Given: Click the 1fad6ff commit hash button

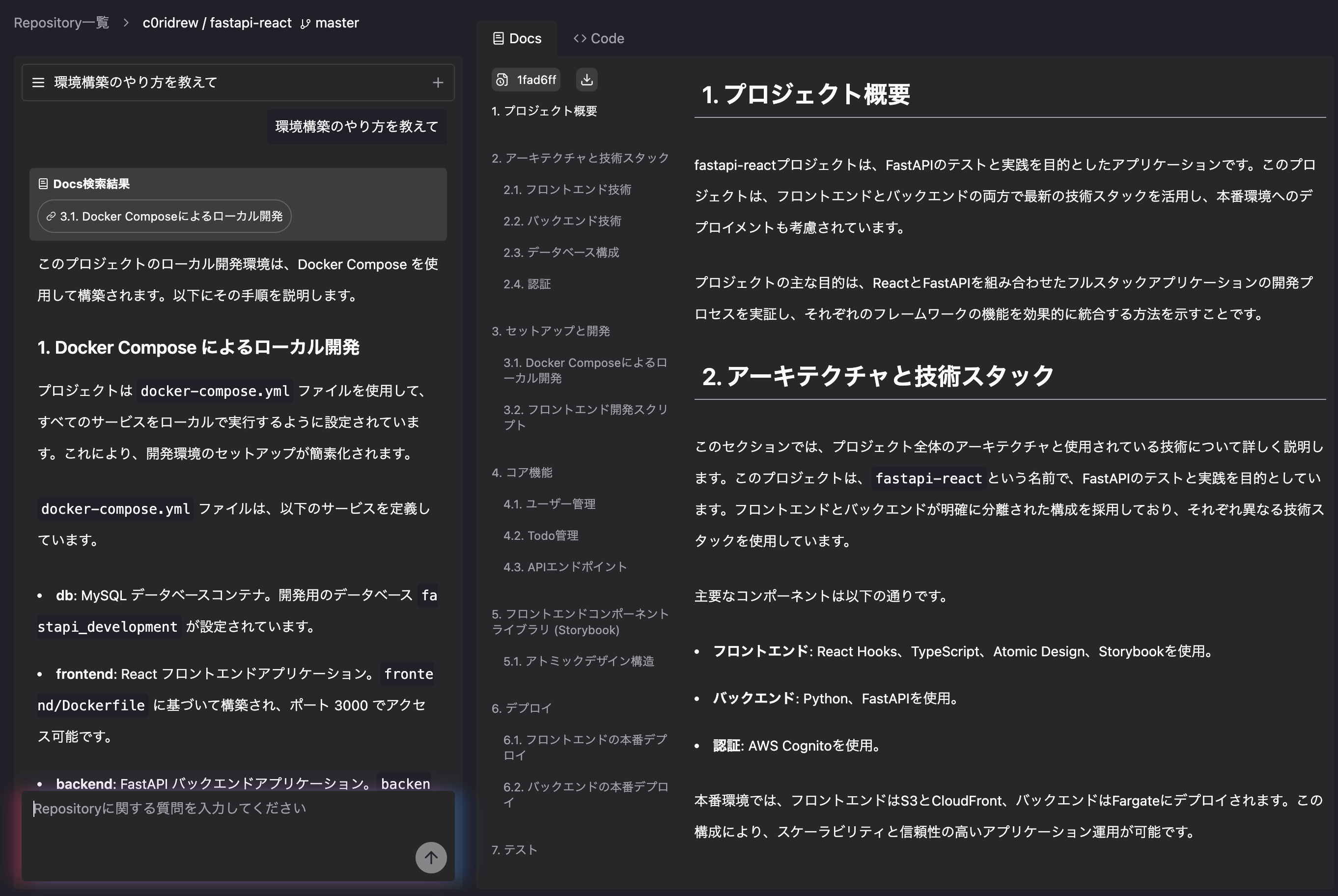Looking at the screenshot, I should pyautogui.click(x=526, y=80).
